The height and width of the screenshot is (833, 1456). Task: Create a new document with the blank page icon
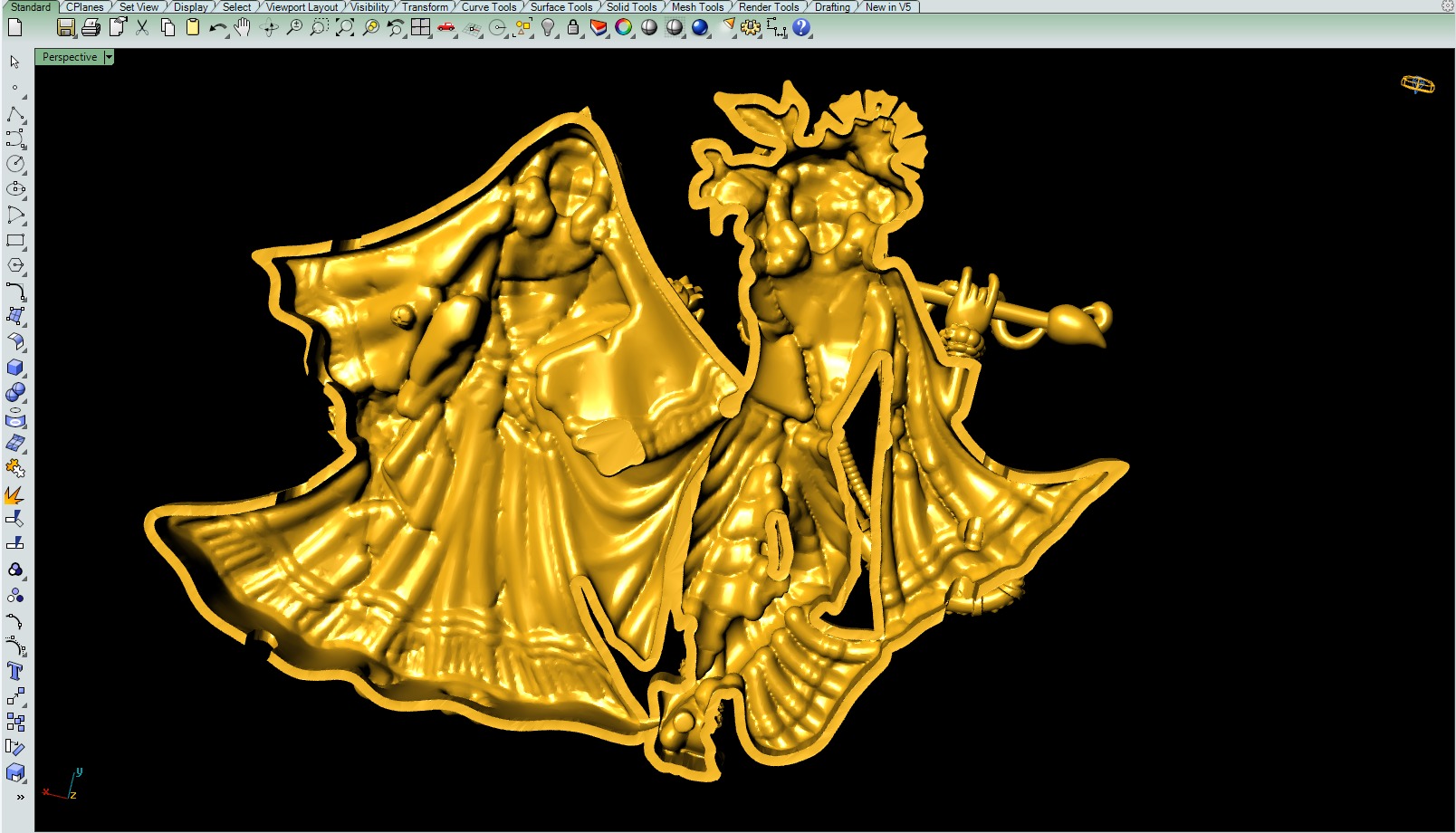click(14, 27)
